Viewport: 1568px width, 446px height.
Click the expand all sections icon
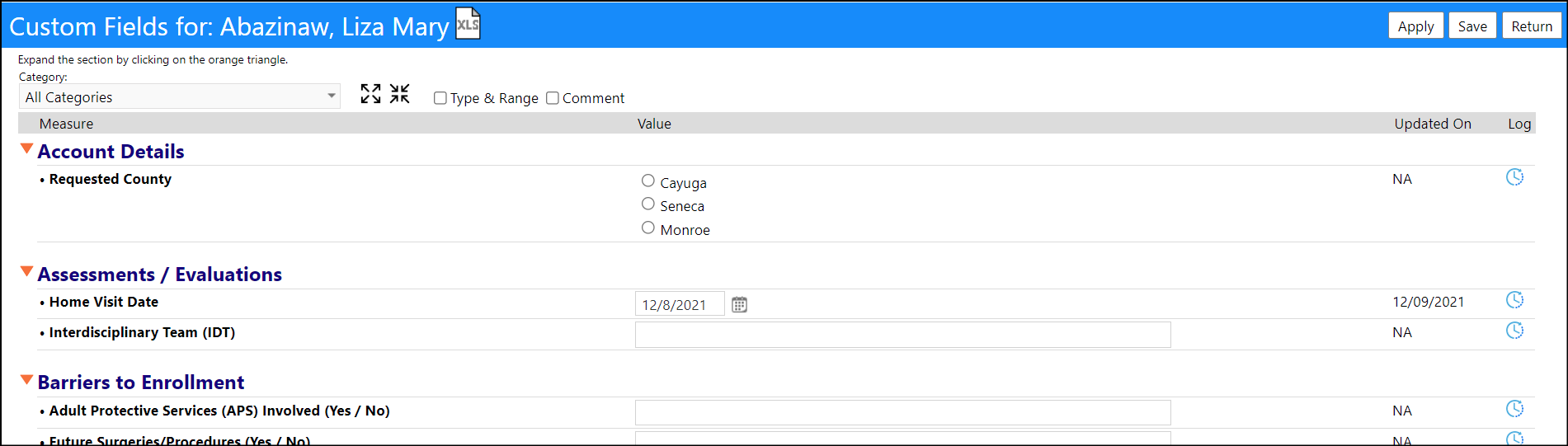[370, 94]
